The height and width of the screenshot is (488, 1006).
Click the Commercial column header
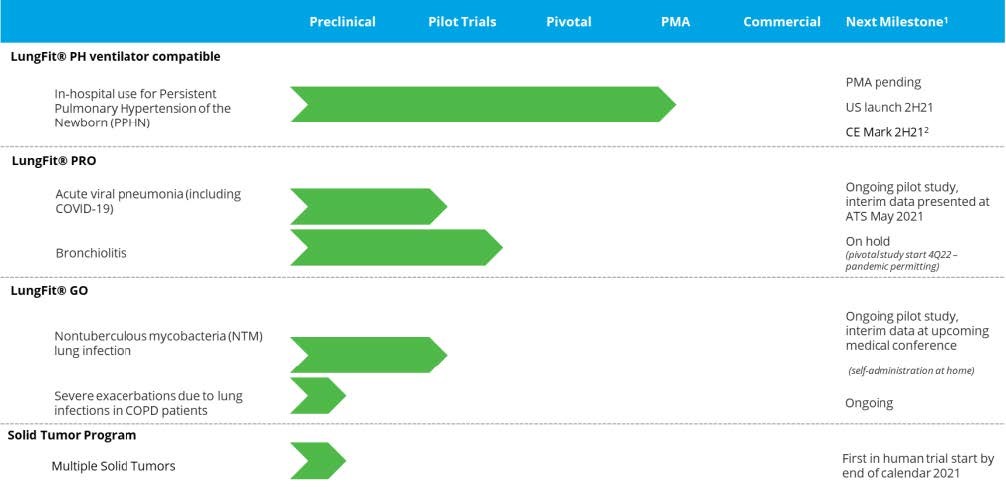(x=782, y=22)
